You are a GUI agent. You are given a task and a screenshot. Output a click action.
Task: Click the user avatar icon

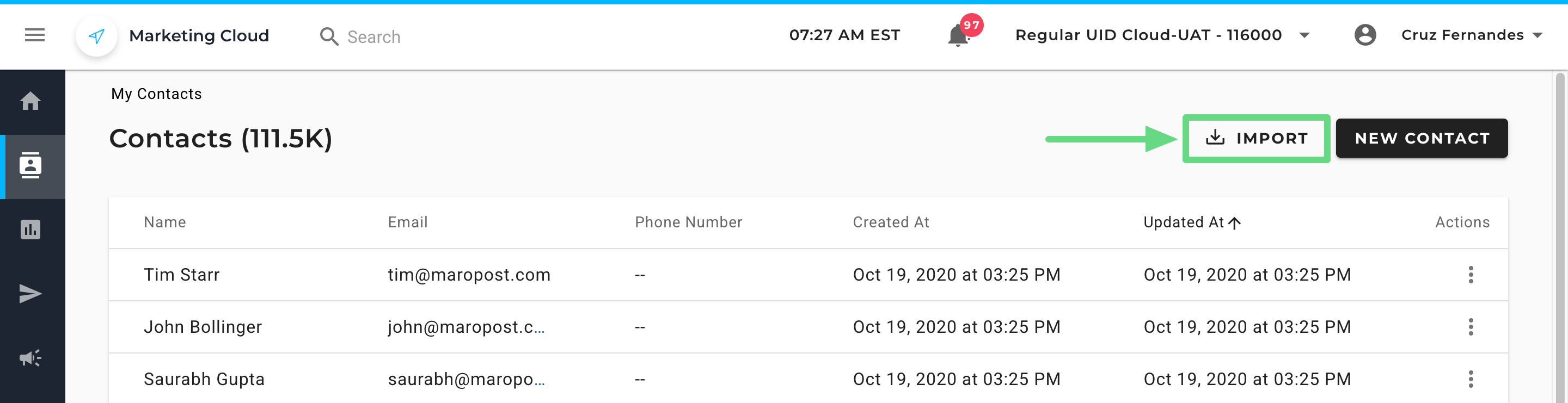click(x=1365, y=35)
